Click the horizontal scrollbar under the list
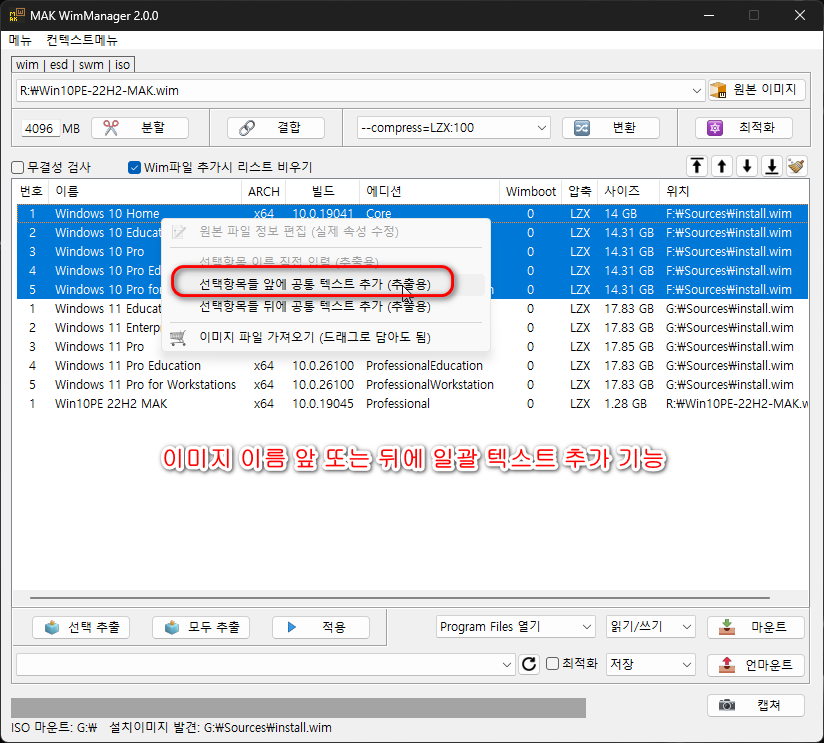The image size is (824, 743). [399, 597]
